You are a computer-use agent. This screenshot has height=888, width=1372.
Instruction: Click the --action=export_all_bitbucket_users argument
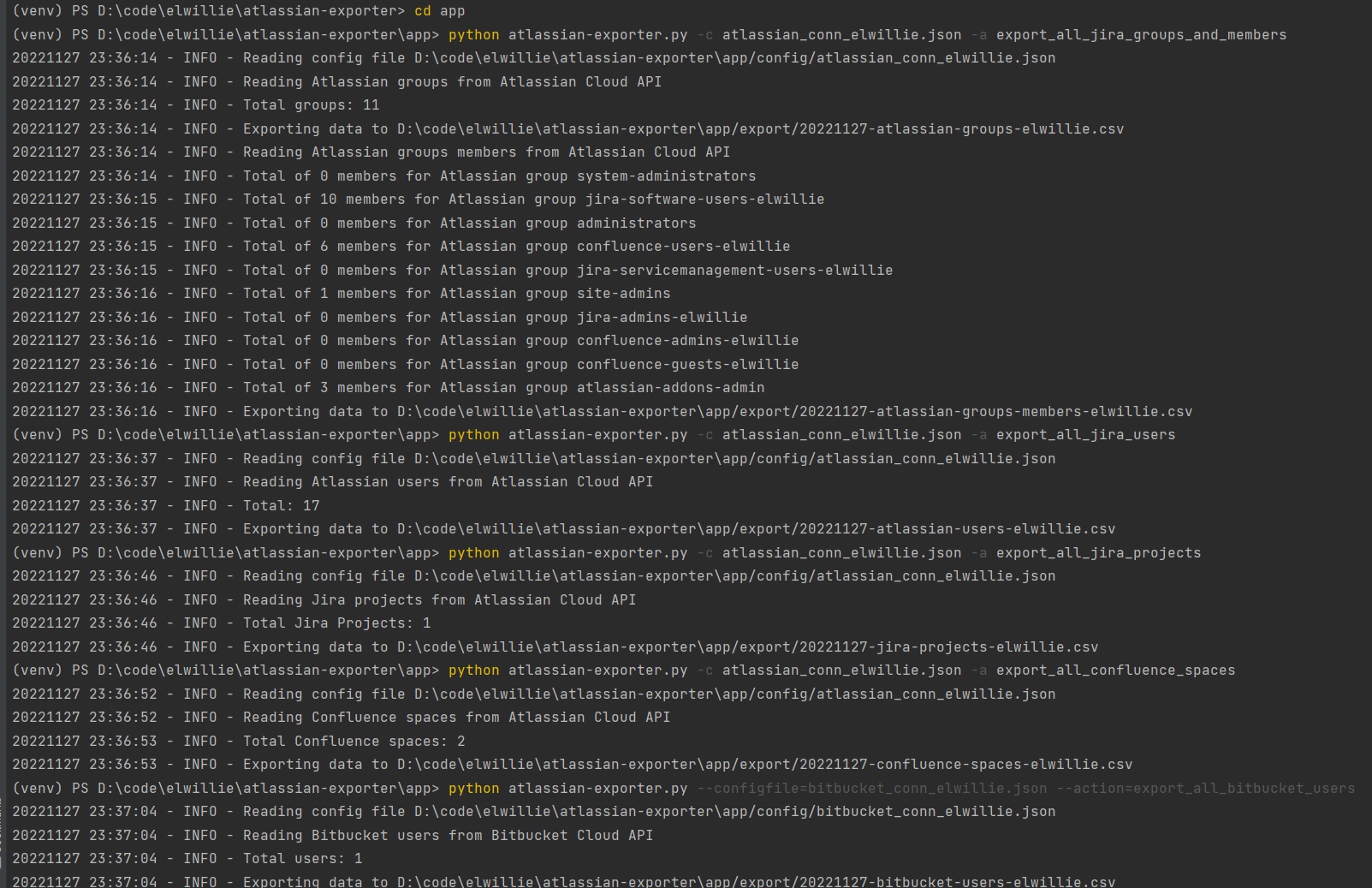point(1205,789)
